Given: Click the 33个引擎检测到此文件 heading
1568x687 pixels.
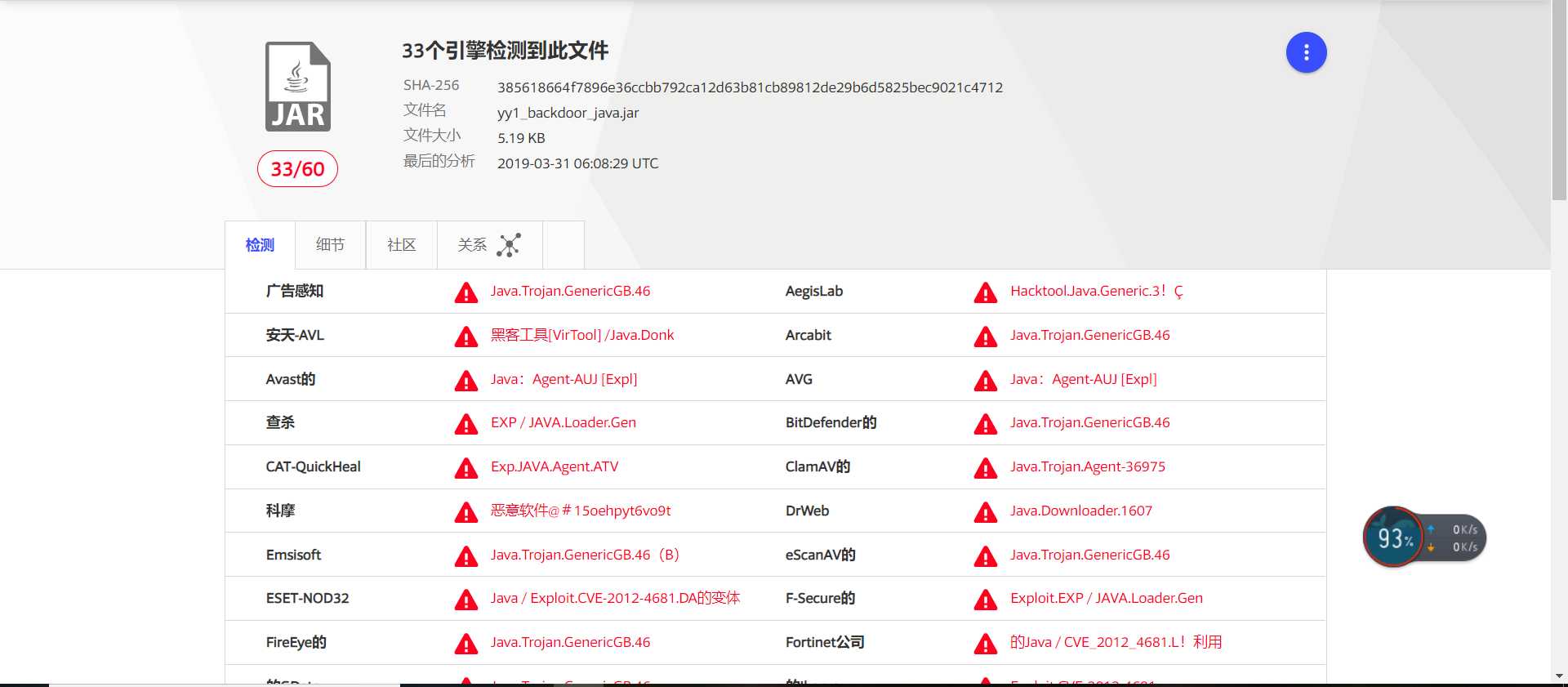Looking at the screenshot, I should (x=505, y=51).
